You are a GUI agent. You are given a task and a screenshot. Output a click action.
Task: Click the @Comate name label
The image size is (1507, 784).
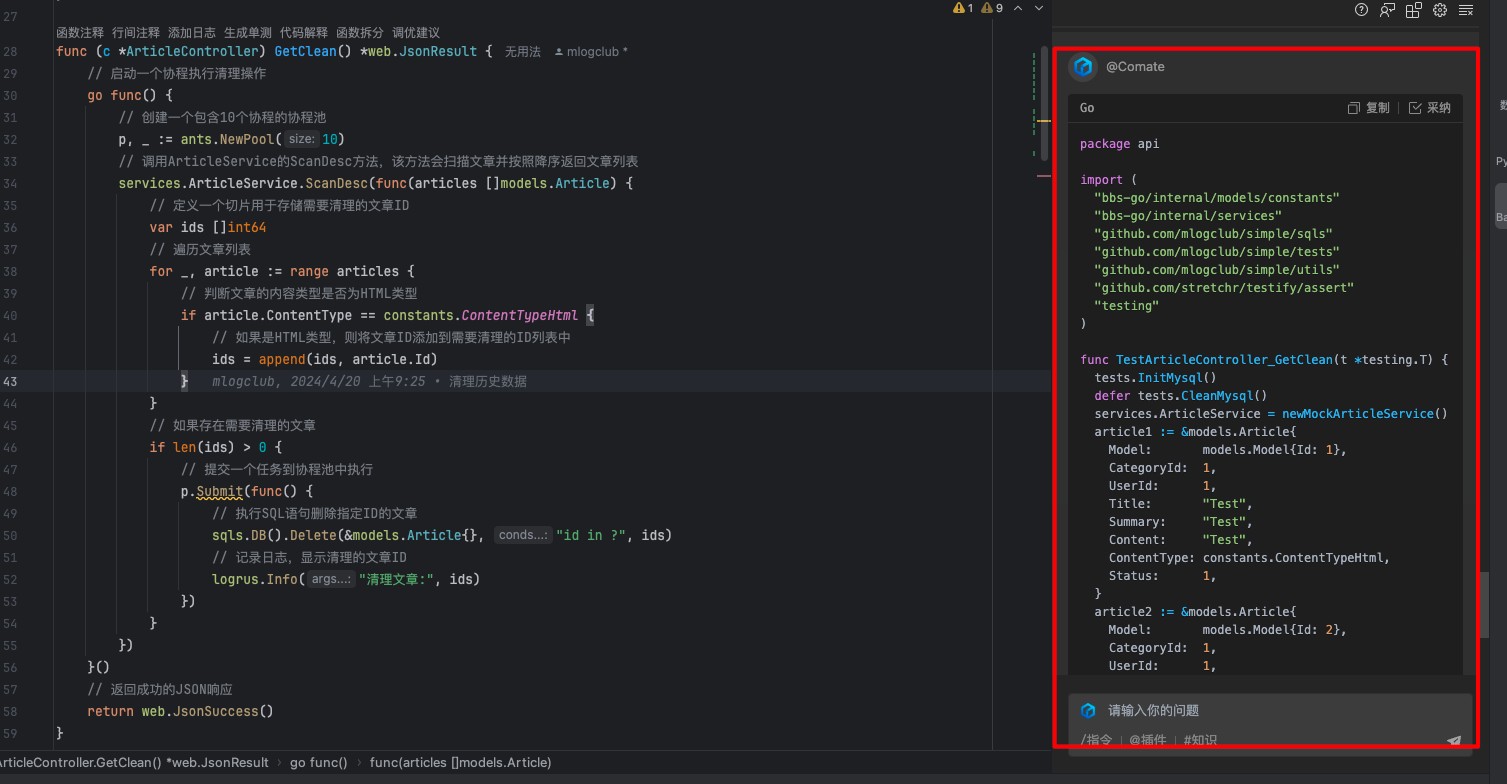[x=1135, y=67]
